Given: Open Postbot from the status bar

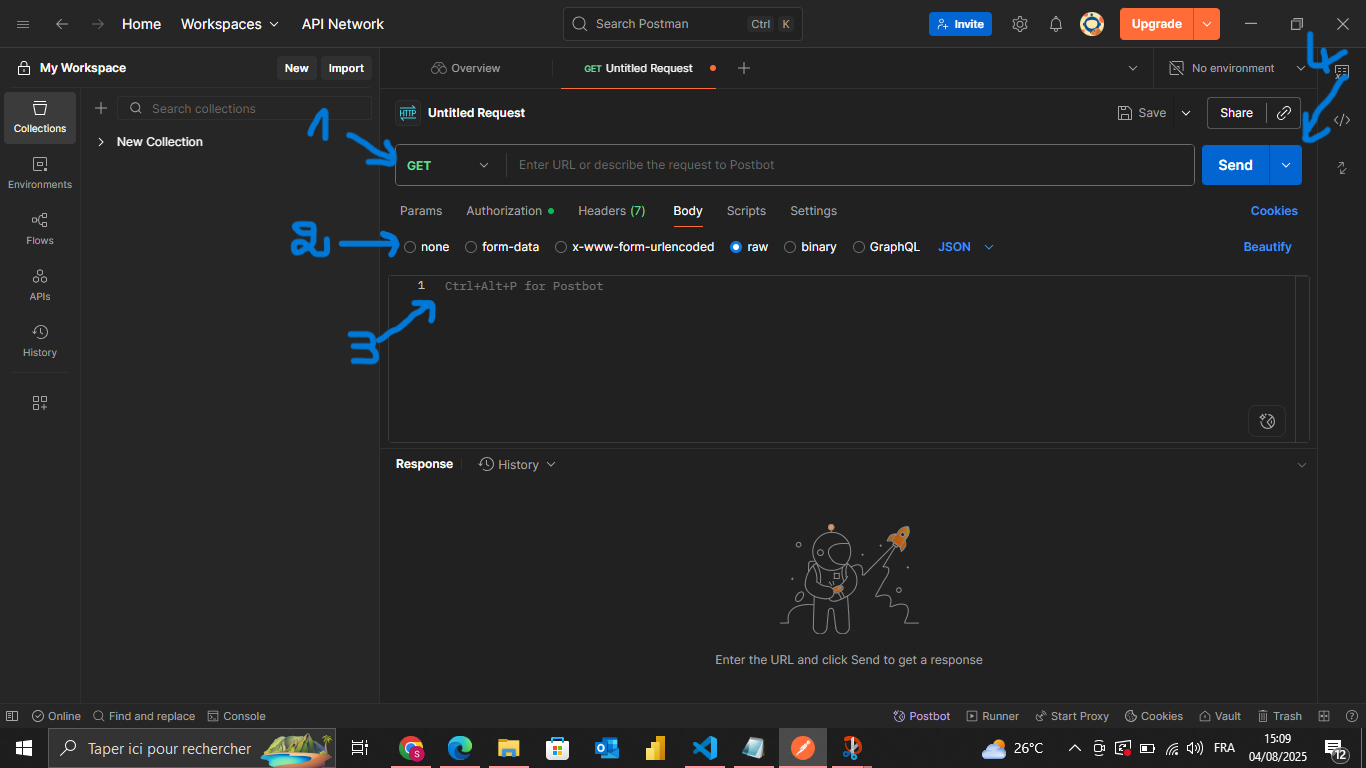Looking at the screenshot, I should point(922,716).
